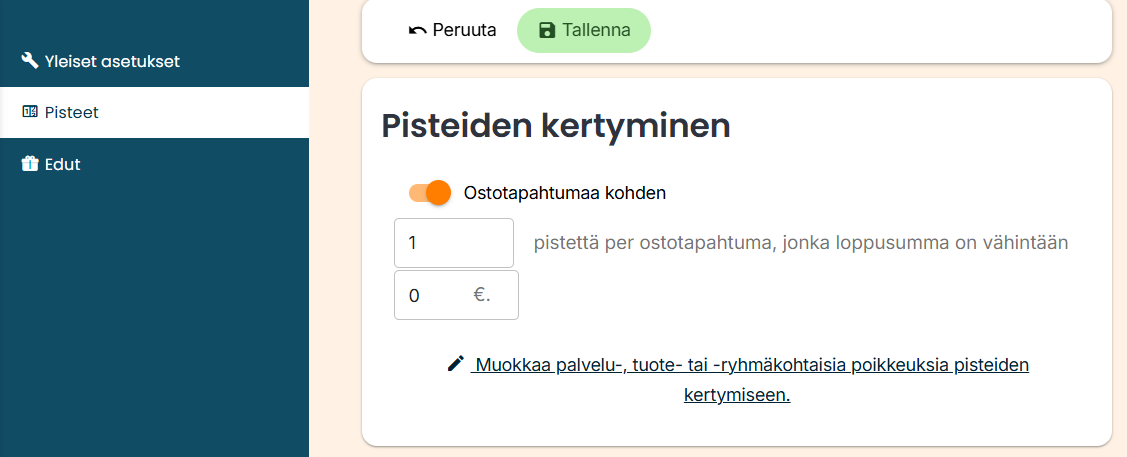Viewport: 1127px width, 457px height.
Task: Click the floppy disk icon in Tallenna
Action: pyautogui.click(x=547, y=30)
